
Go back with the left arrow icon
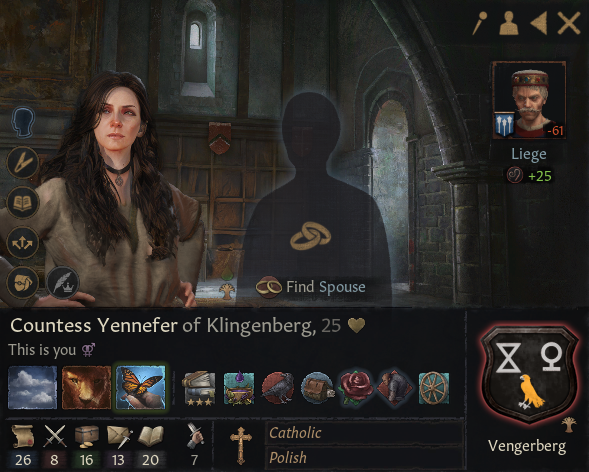(539, 23)
